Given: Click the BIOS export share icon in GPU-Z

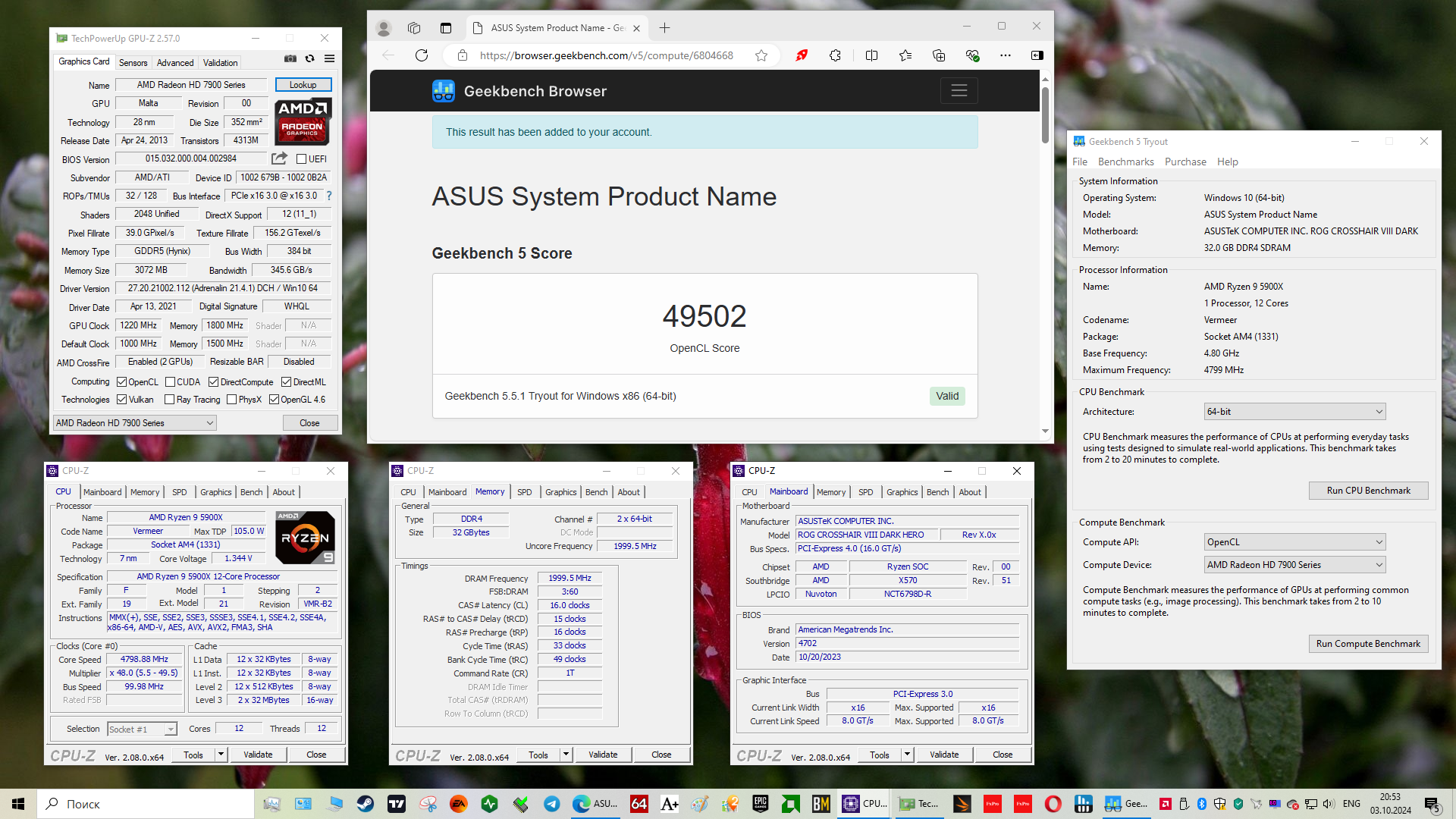Looking at the screenshot, I should click(x=280, y=158).
